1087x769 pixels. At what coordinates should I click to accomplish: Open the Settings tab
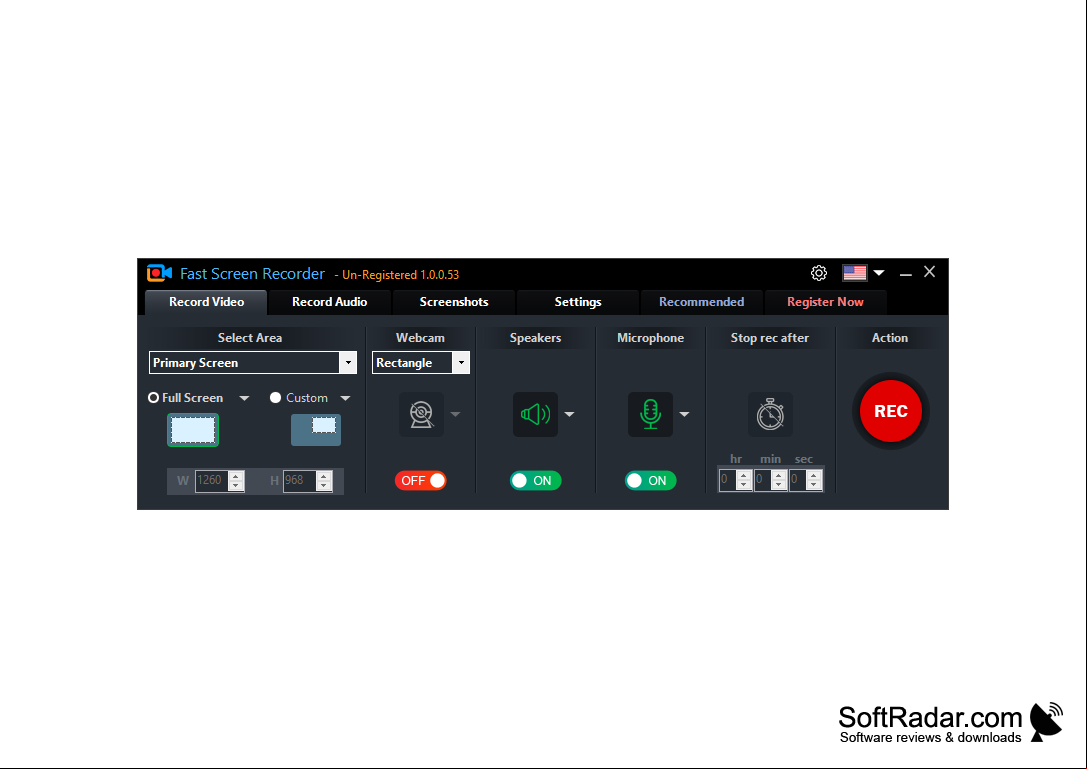pos(577,302)
